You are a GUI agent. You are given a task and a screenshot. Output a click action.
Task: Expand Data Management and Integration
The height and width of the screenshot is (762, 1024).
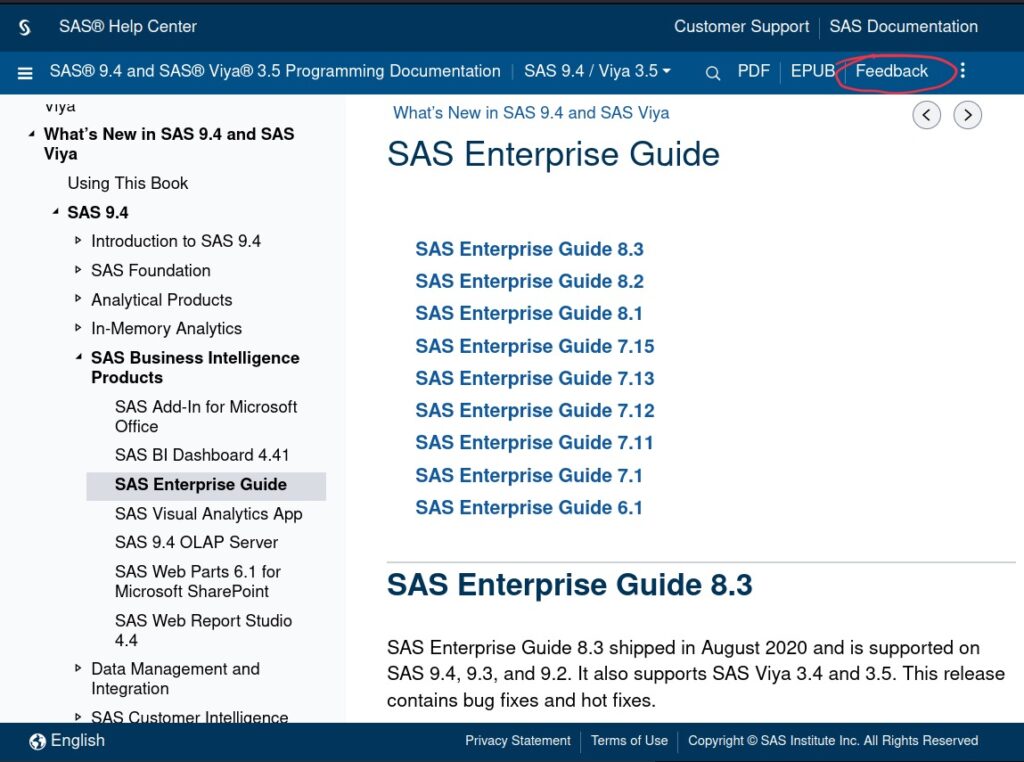[78, 668]
